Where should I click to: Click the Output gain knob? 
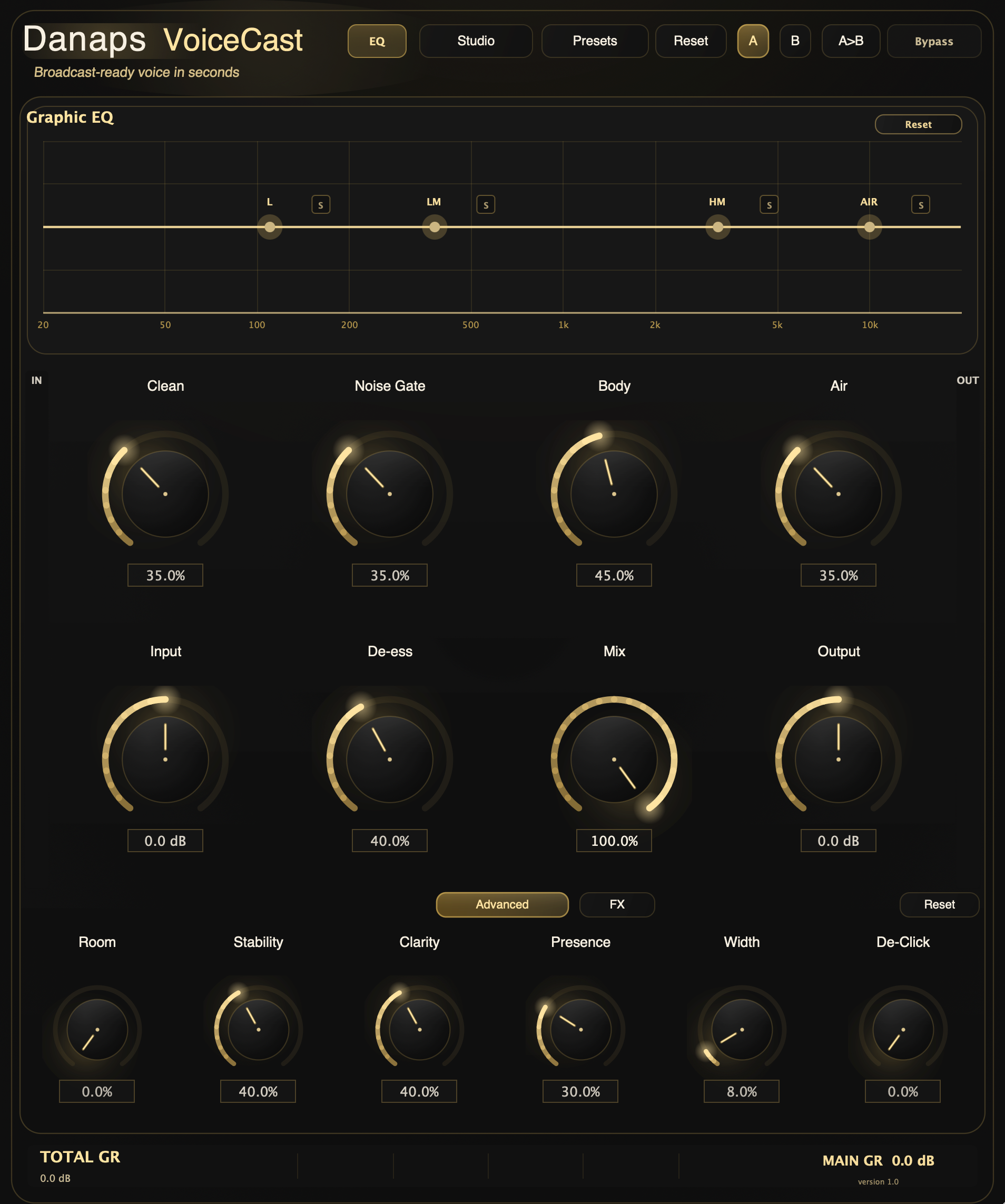[838, 759]
